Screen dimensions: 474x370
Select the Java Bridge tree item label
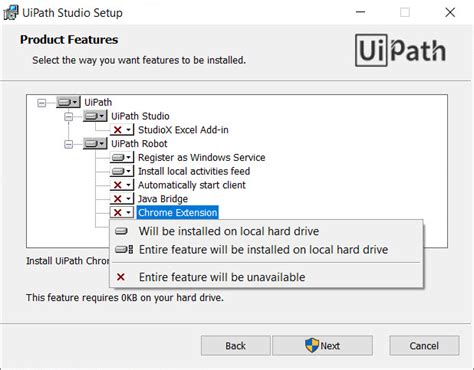[163, 199]
